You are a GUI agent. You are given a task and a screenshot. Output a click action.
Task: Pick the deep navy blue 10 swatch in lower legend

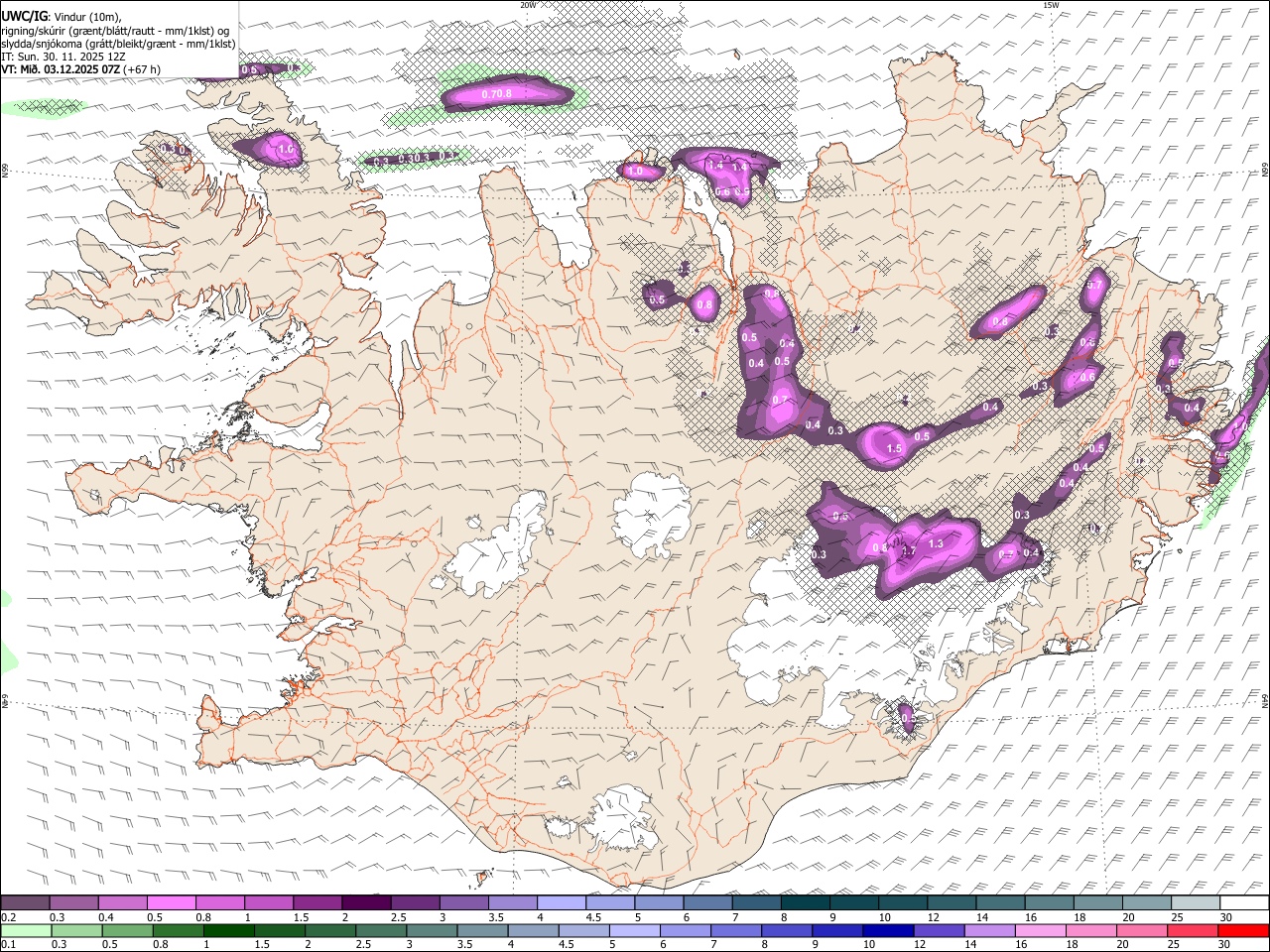pyautogui.click(x=887, y=930)
